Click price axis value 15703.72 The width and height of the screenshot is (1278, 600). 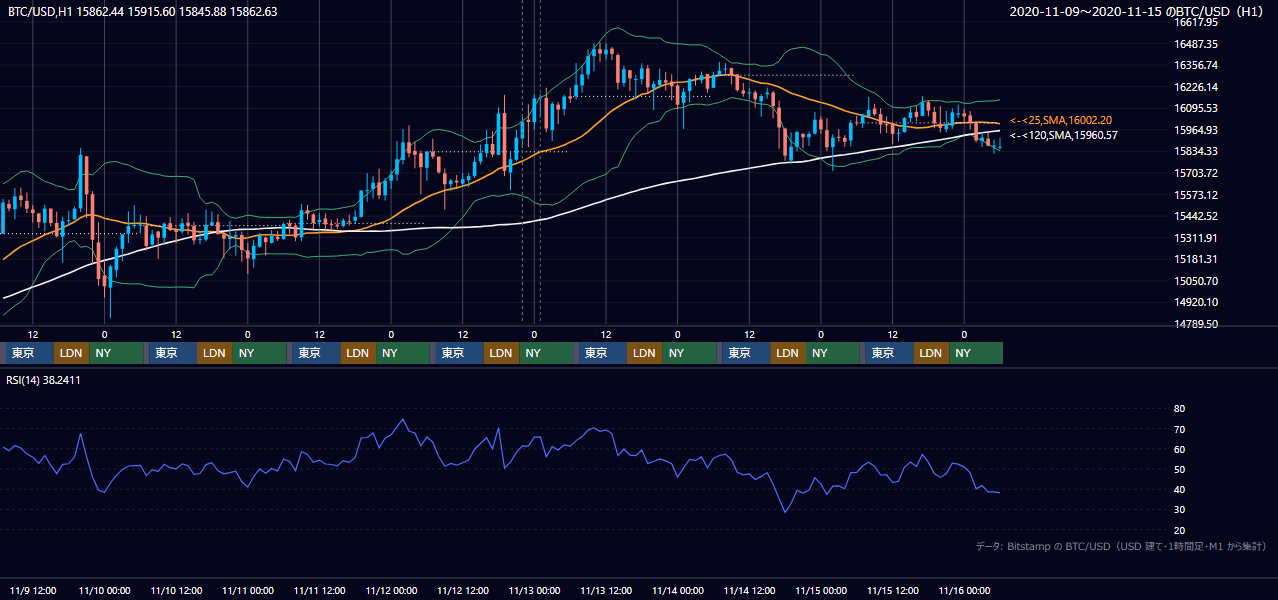coord(1195,173)
